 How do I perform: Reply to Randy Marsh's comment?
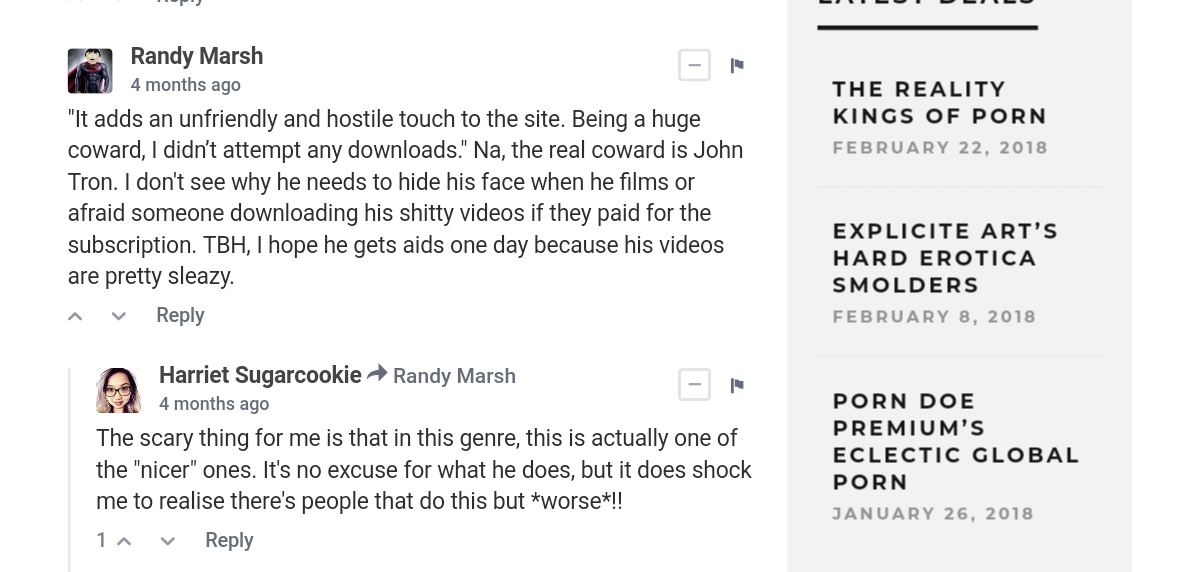point(180,315)
